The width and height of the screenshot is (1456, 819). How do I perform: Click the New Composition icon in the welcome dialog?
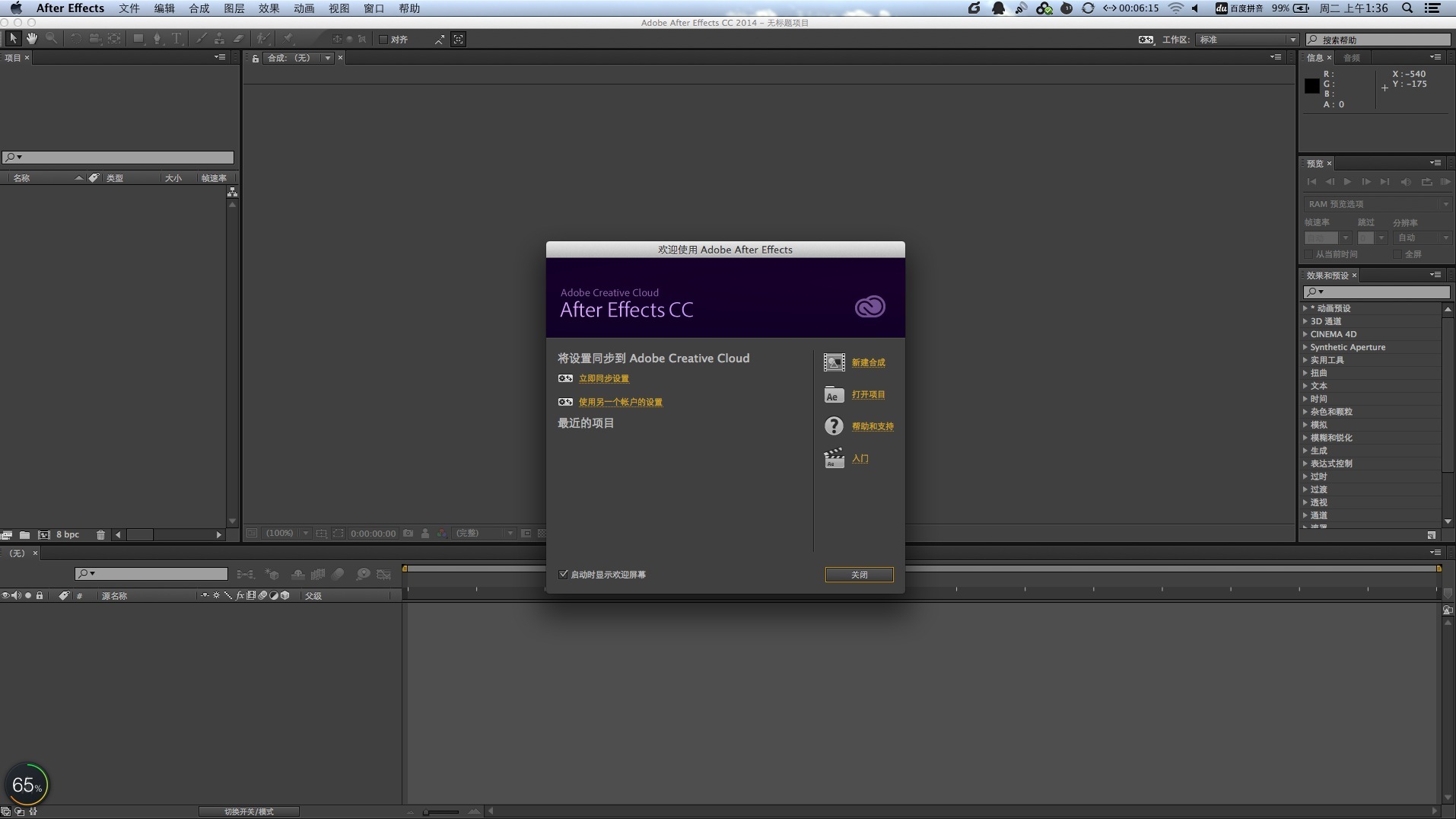[x=834, y=363]
